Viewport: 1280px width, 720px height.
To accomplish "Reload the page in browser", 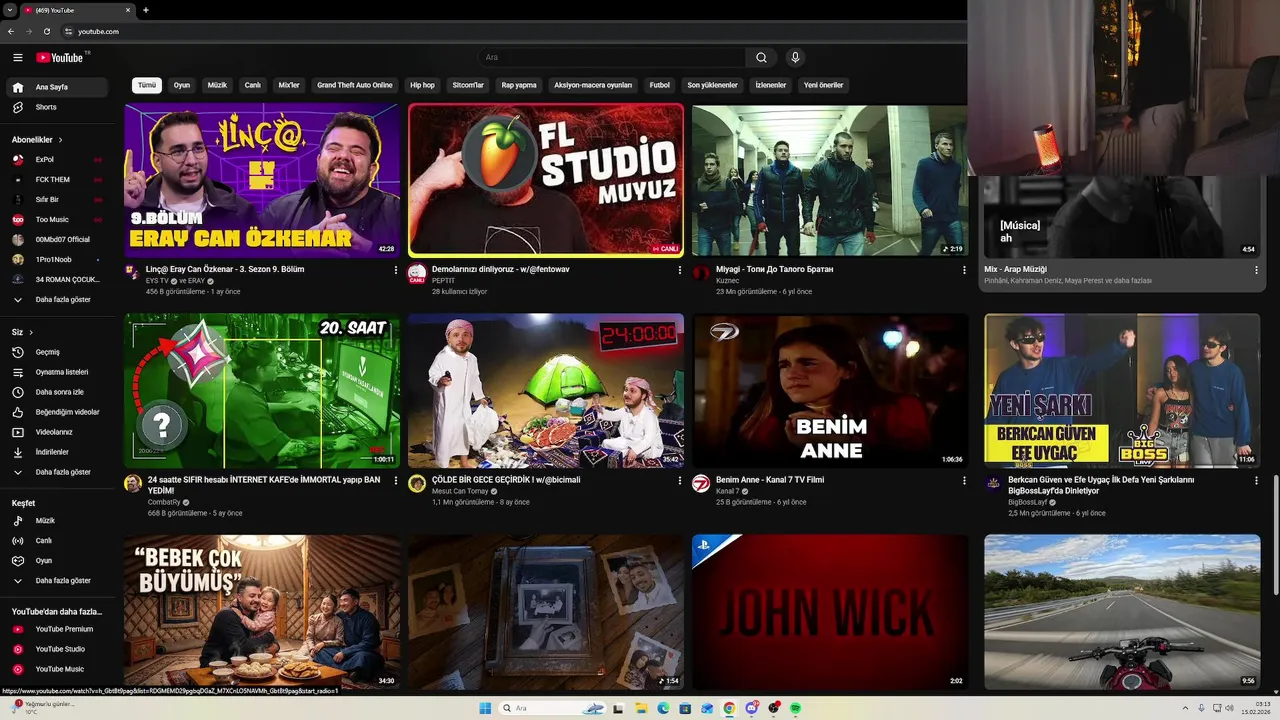I will pos(46,31).
